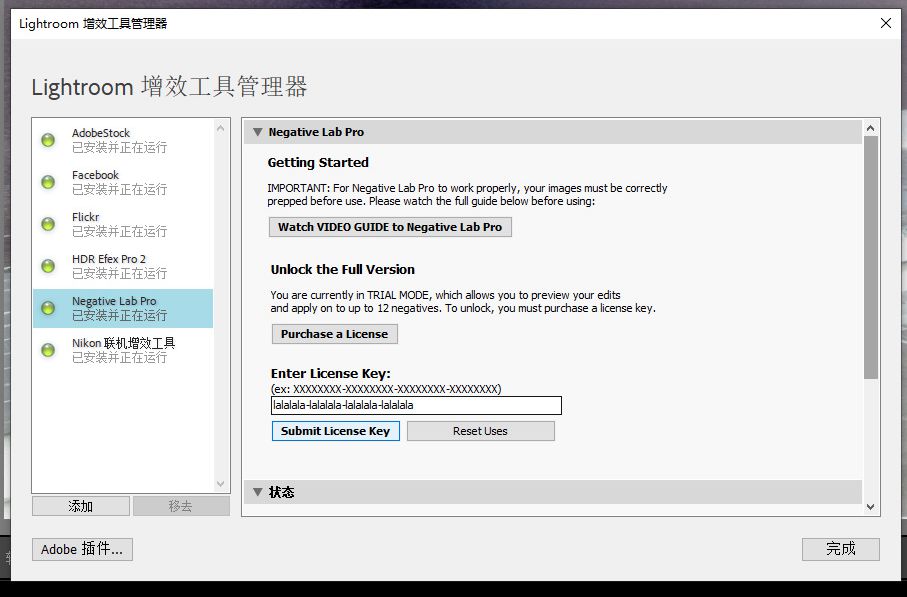The image size is (907, 597).
Task: Select the AdobeStock plugin in the list
Action: click(x=123, y=140)
